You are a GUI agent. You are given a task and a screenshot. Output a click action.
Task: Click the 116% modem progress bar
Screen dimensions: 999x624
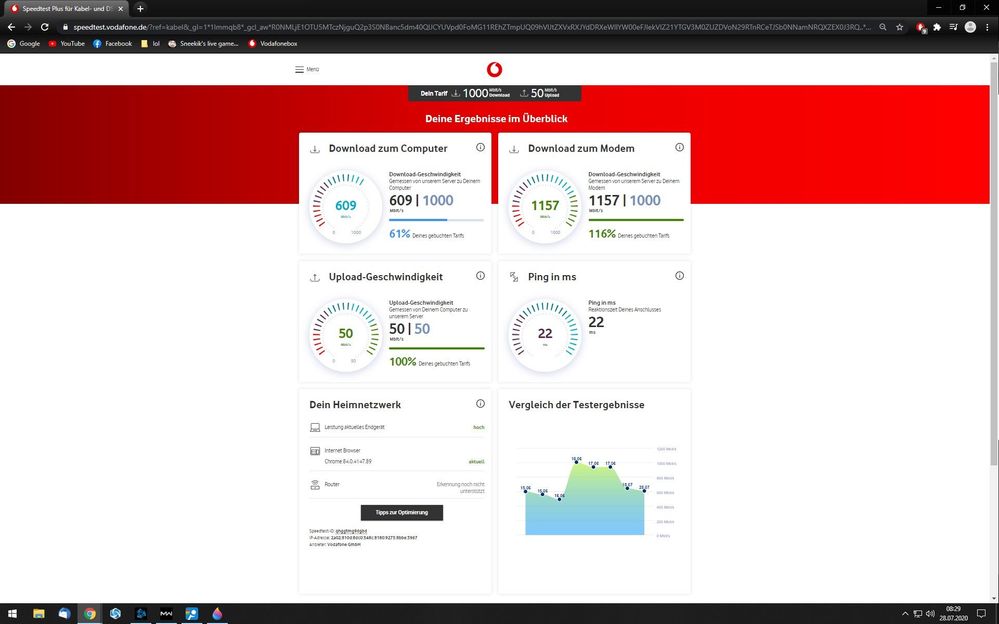(636, 220)
